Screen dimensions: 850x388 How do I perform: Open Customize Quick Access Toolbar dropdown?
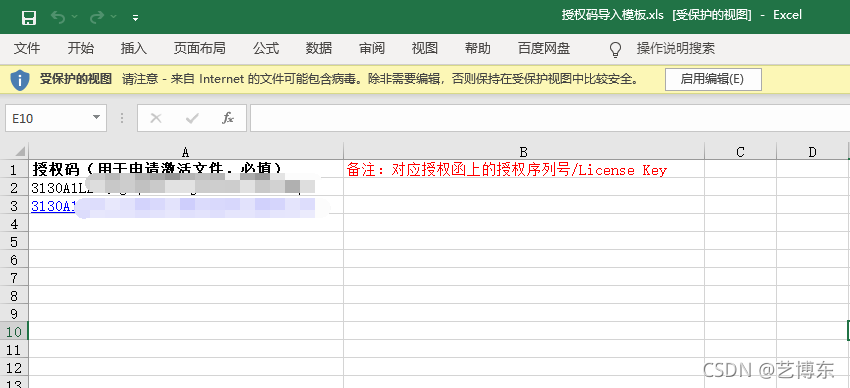[x=135, y=18]
